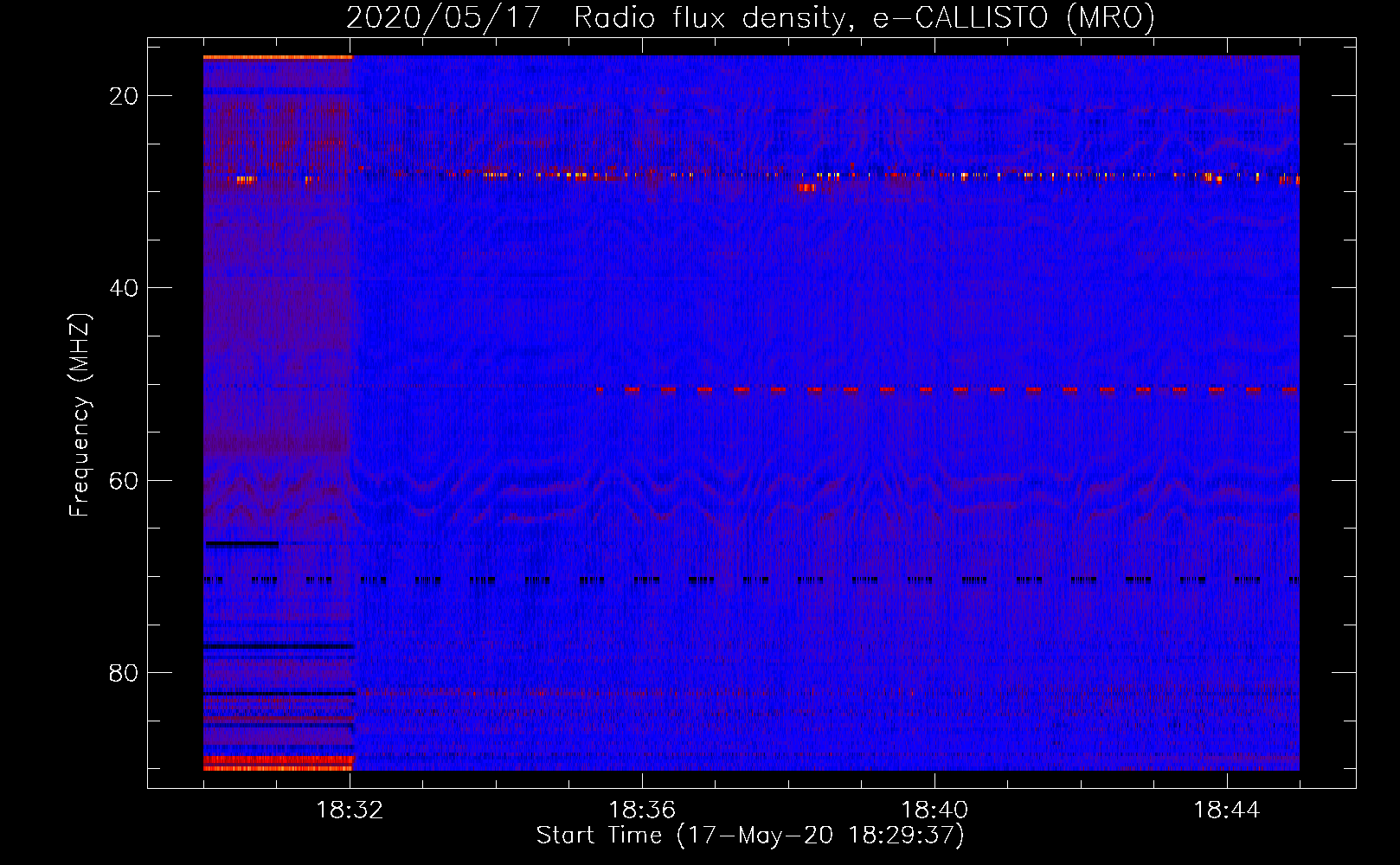Click the '40' frequency tick label
This screenshot has height=865, width=1400.
[124, 288]
